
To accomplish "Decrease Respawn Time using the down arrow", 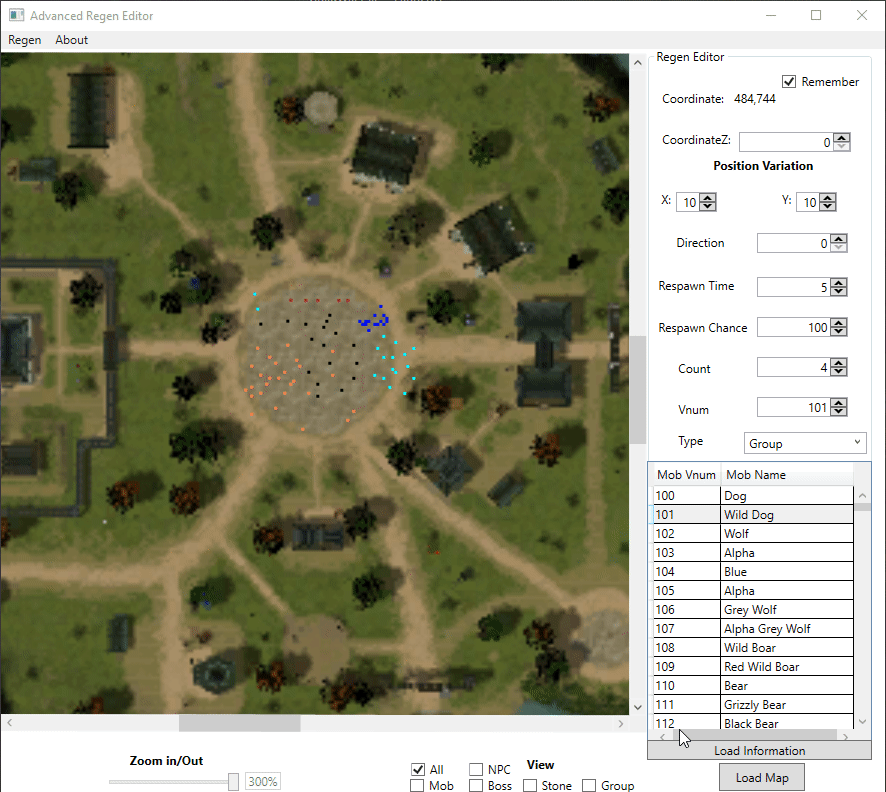I will pos(840,291).
